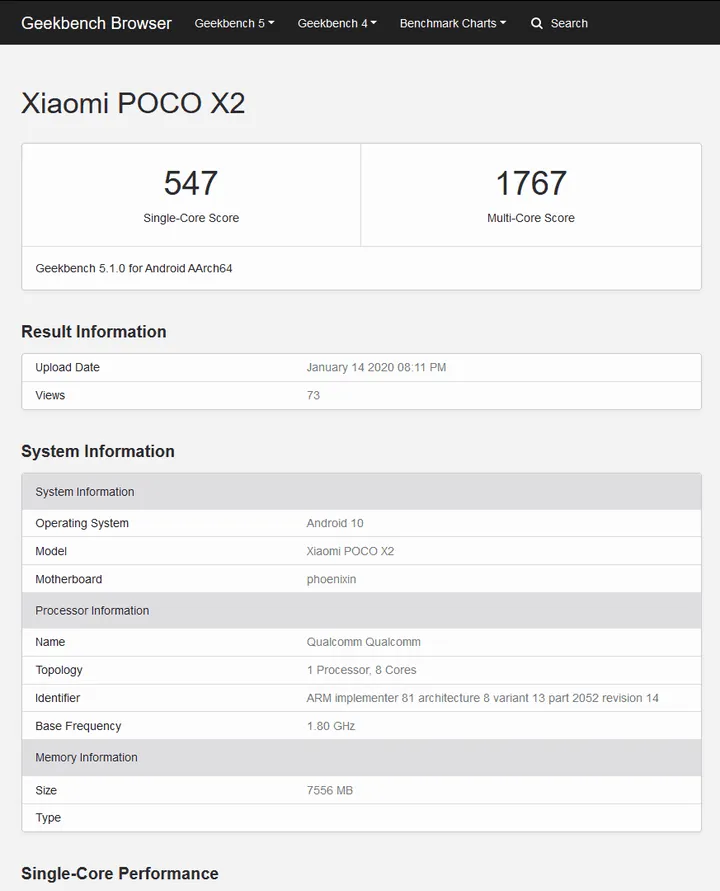Image resolution: width=720 pixels, height=891 pixels.
Task: Click the Xiaomi POCO X2 page title
Action: coord(133,103)
